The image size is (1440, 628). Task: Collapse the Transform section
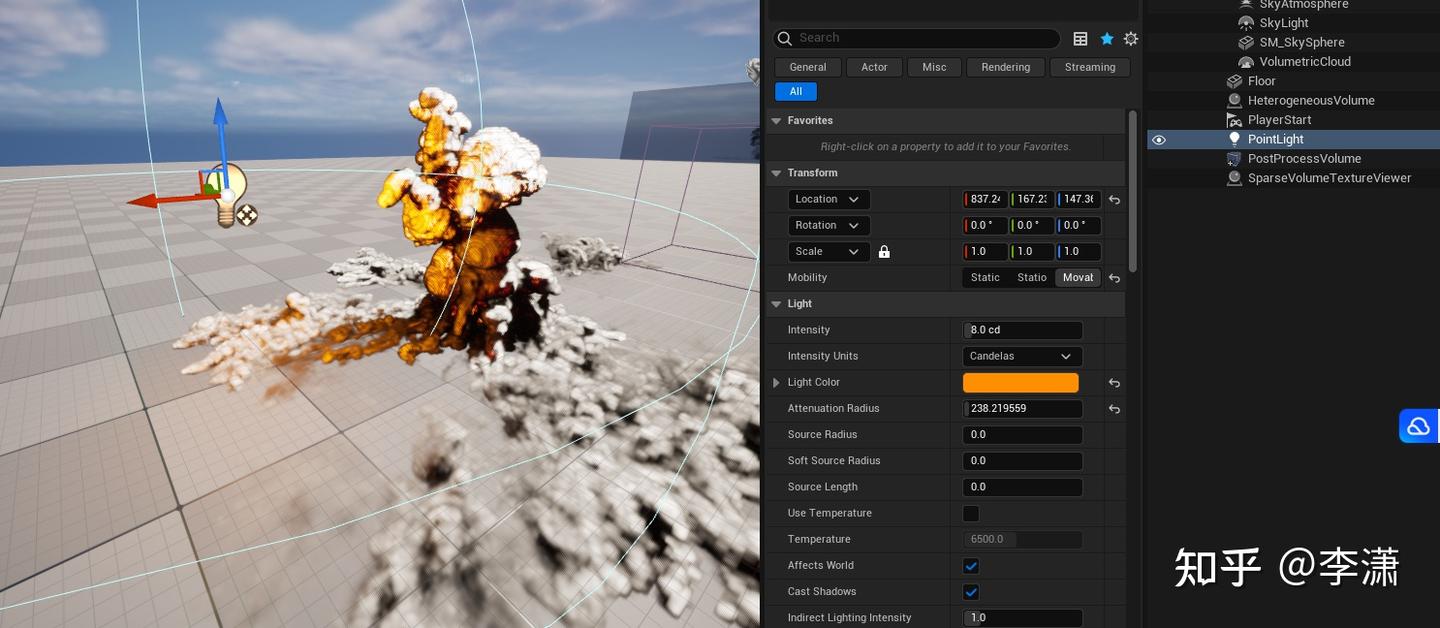(776, 173)
